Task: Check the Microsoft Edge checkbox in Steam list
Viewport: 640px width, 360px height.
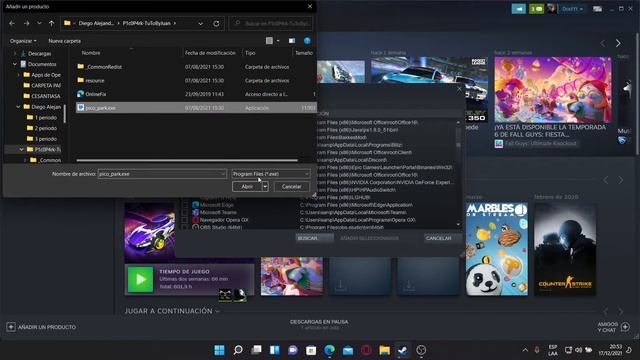Action: click(x=185, y=205)
